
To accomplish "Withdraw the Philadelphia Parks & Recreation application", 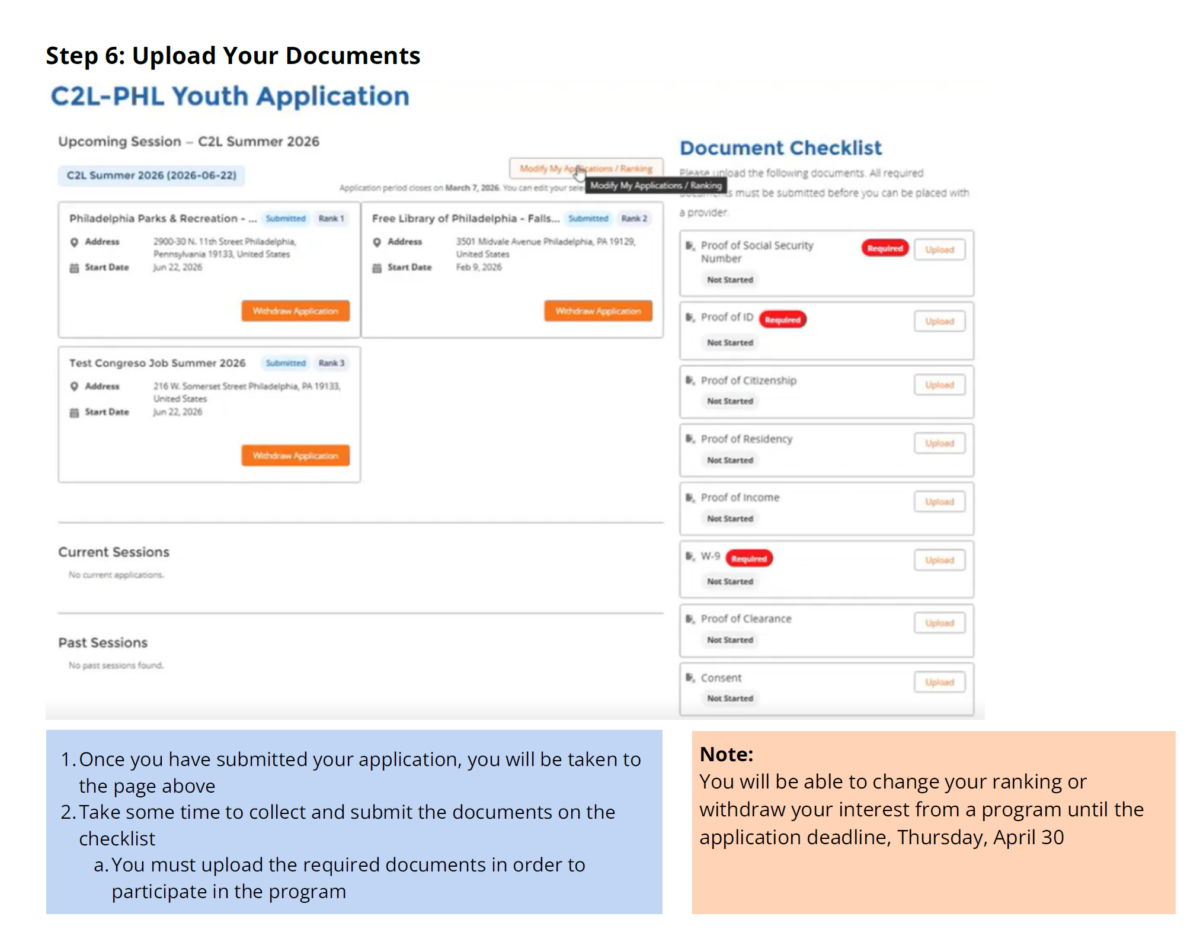I will 295,311.
